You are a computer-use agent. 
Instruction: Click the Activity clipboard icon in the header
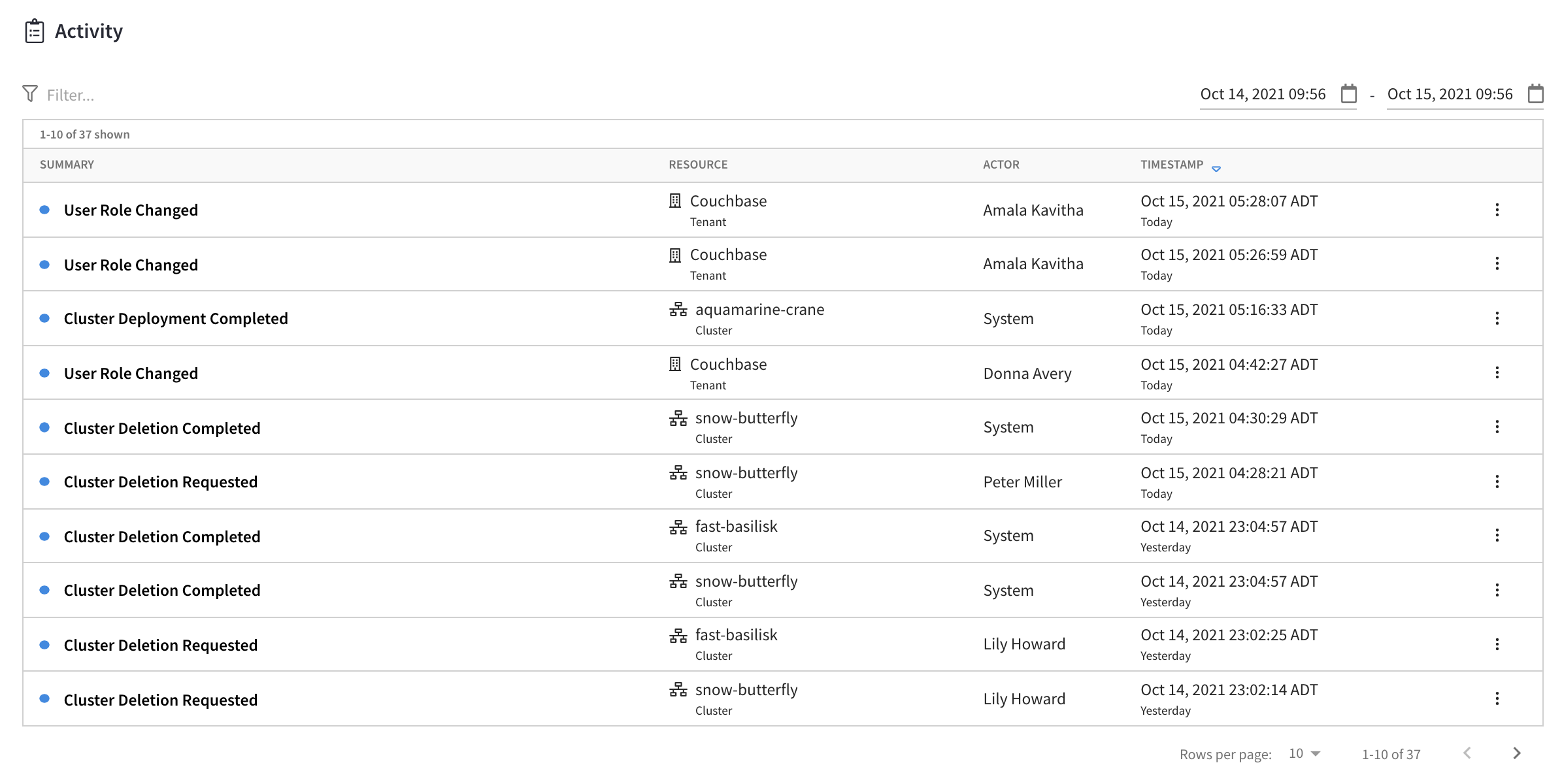34,30
